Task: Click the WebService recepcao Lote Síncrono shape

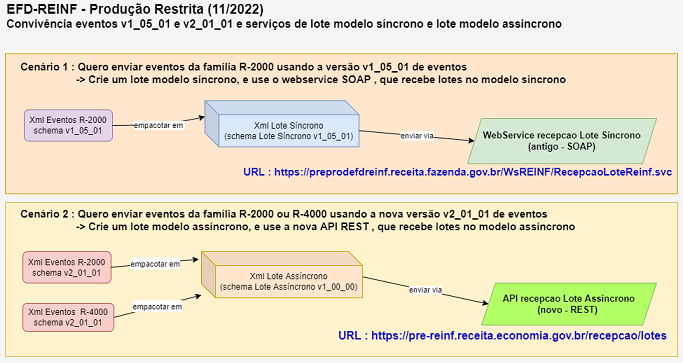Action: coord(561,141)
